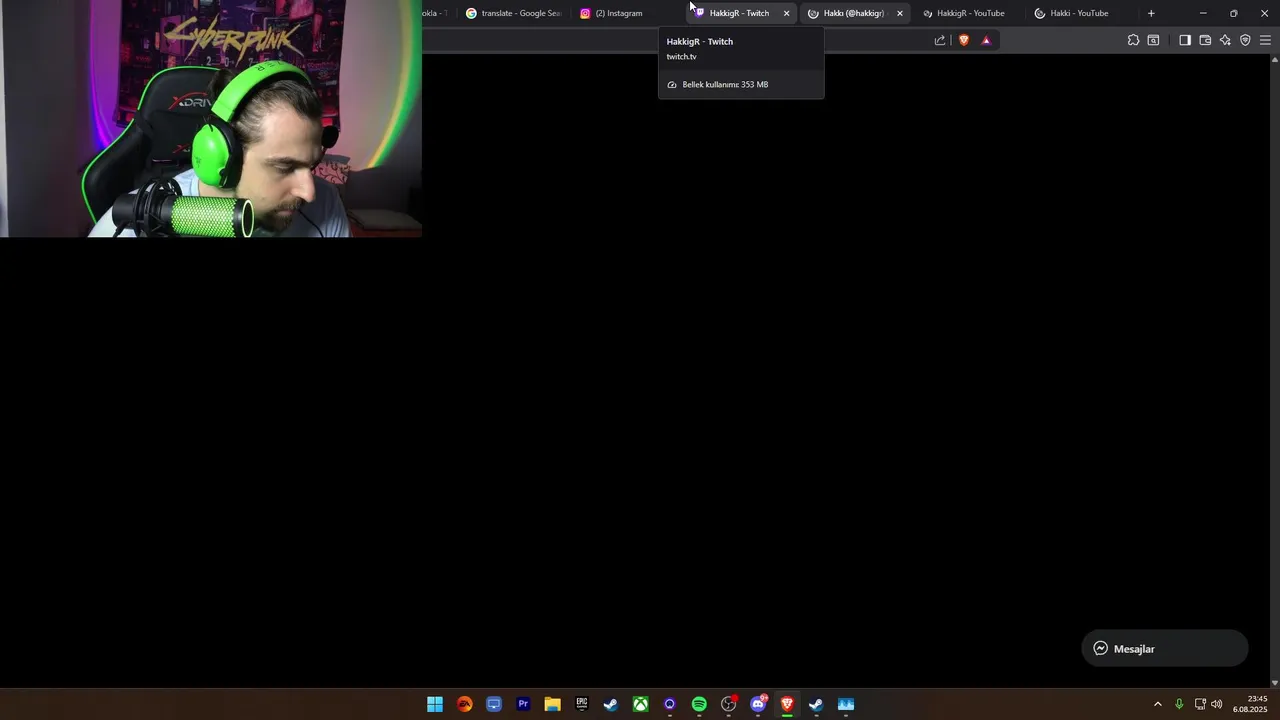Open Brave Rewards triangle icon

[x=986, y=40]
